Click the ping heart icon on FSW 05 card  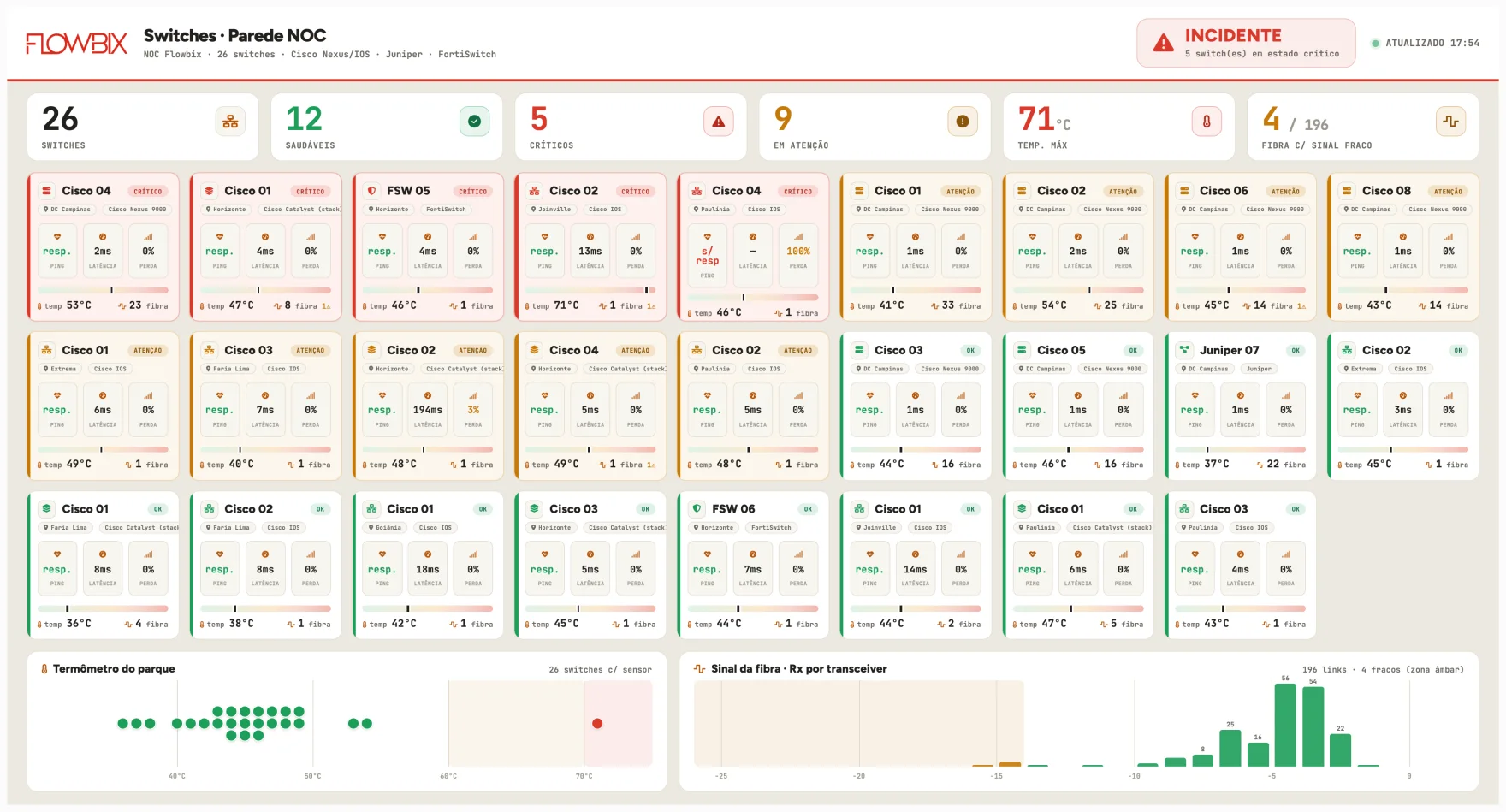click(382, 237)
